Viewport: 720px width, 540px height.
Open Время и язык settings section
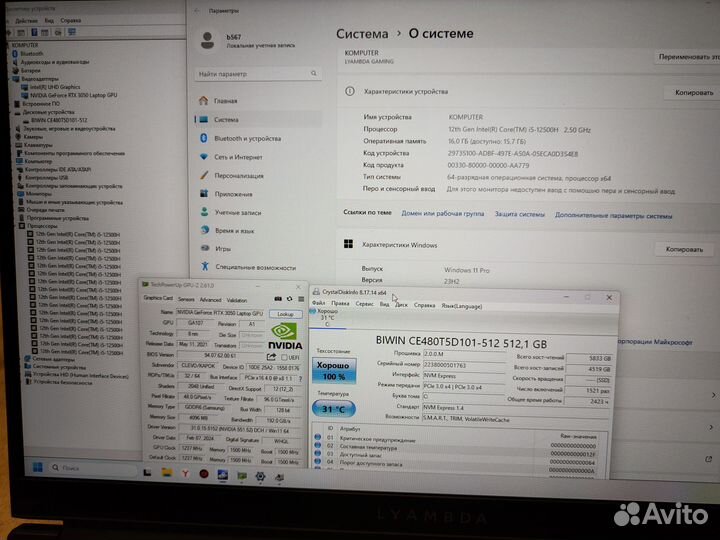[235, 230]
